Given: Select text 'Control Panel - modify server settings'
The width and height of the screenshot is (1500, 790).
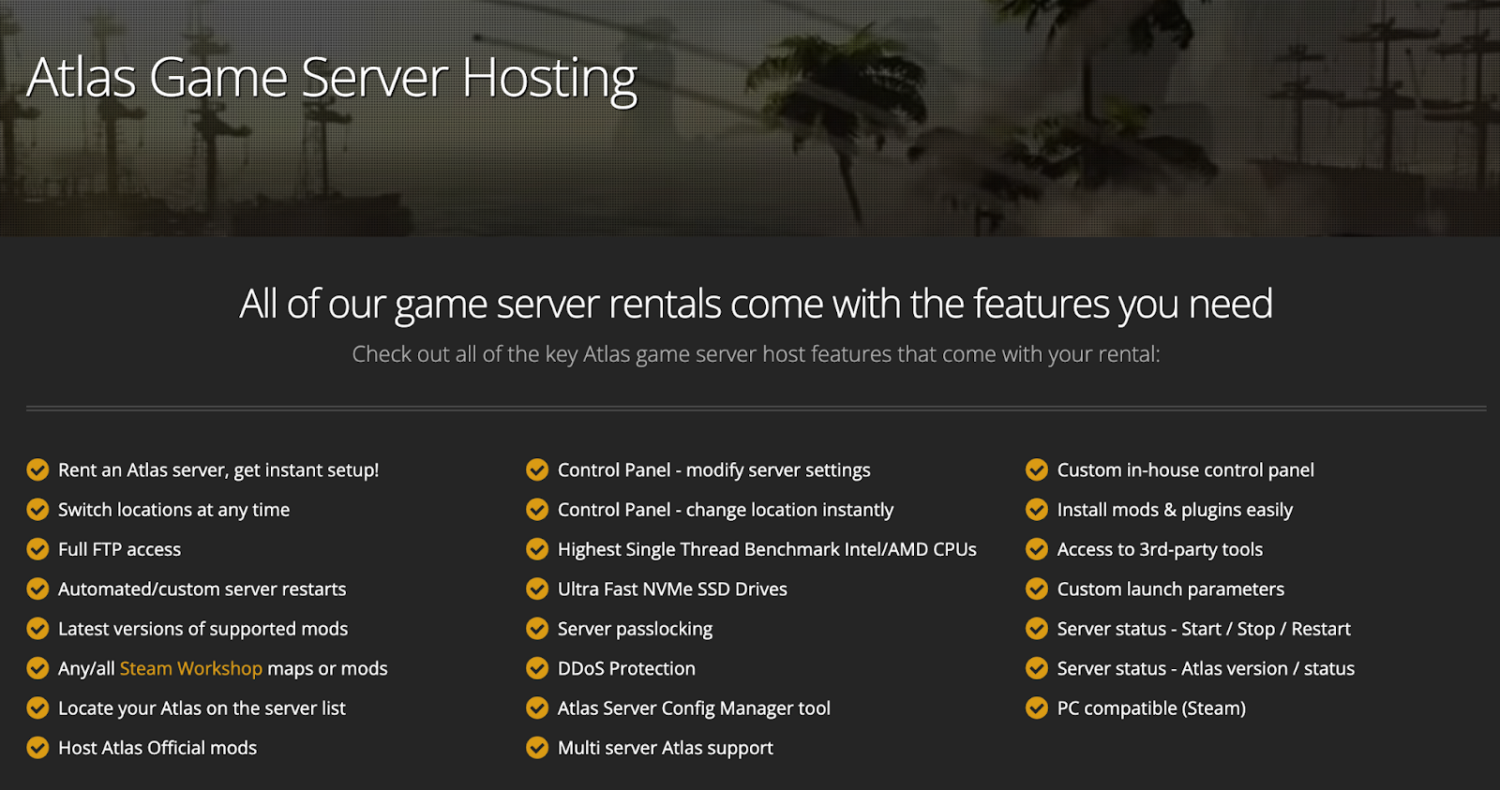Looking at the screenshot, I should (x=714, y=470).
